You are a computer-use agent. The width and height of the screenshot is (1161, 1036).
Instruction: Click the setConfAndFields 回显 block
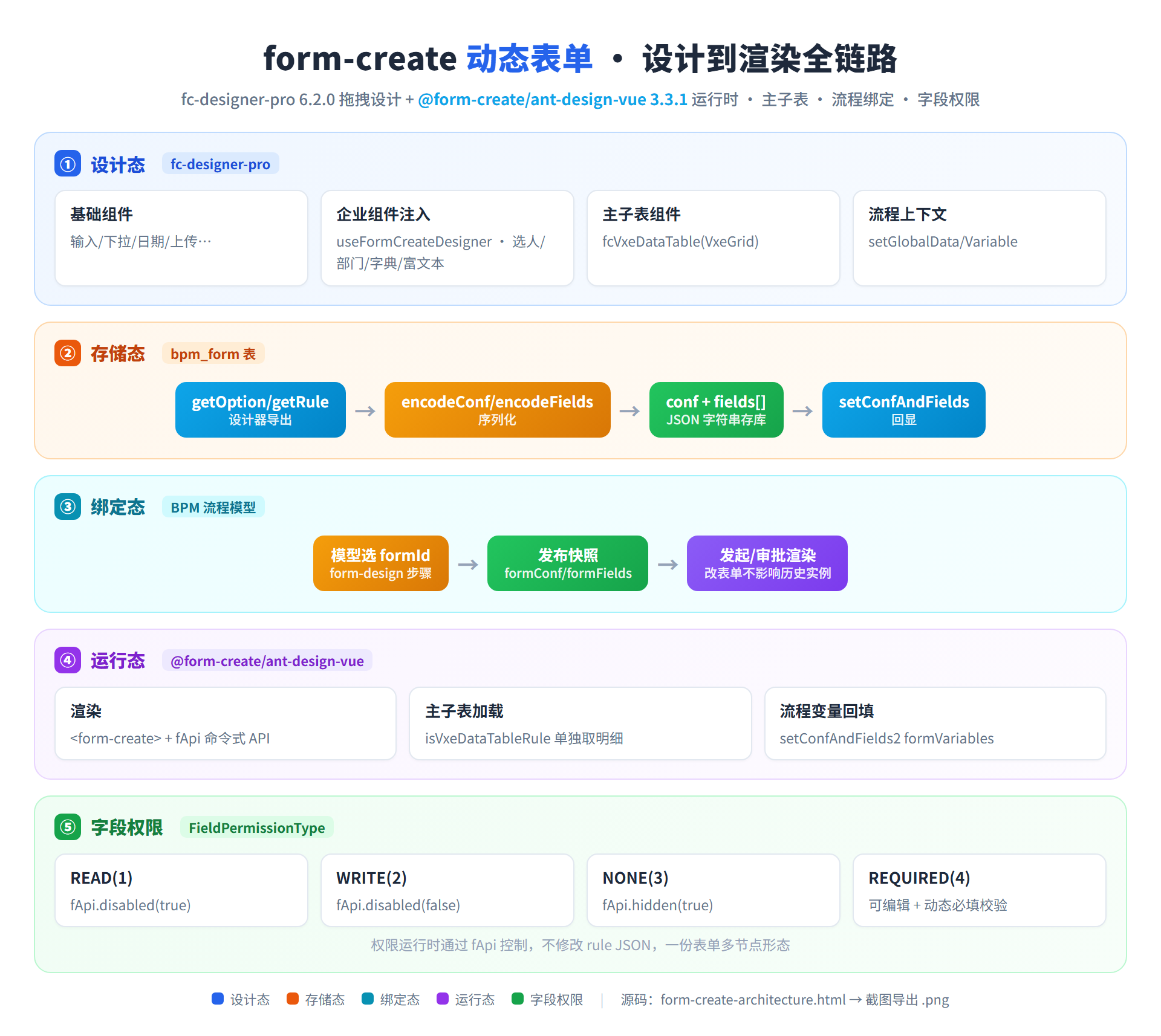pyautogui.click(x=904, y=410)
